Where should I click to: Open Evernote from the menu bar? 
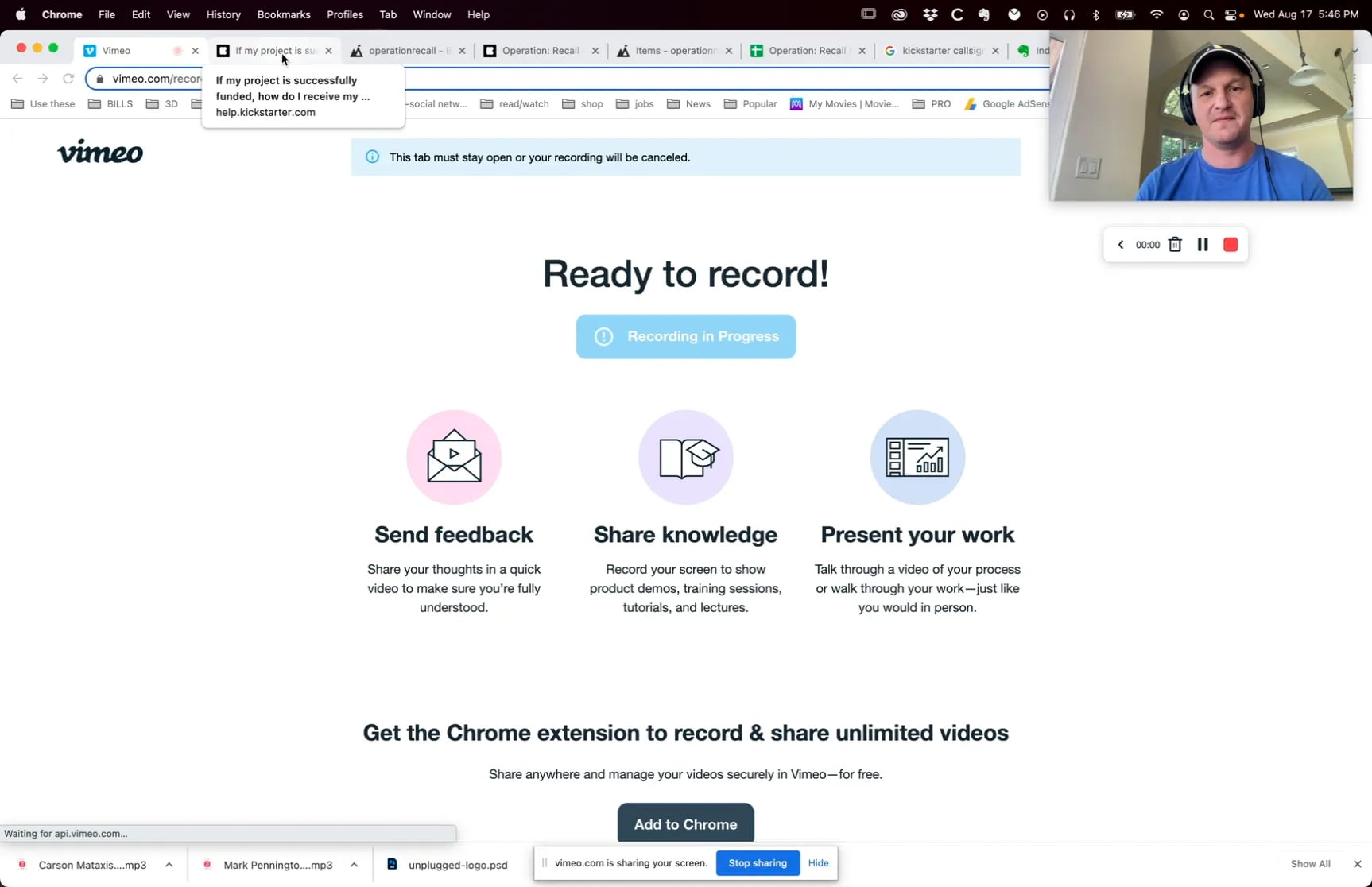coord(985,14)
